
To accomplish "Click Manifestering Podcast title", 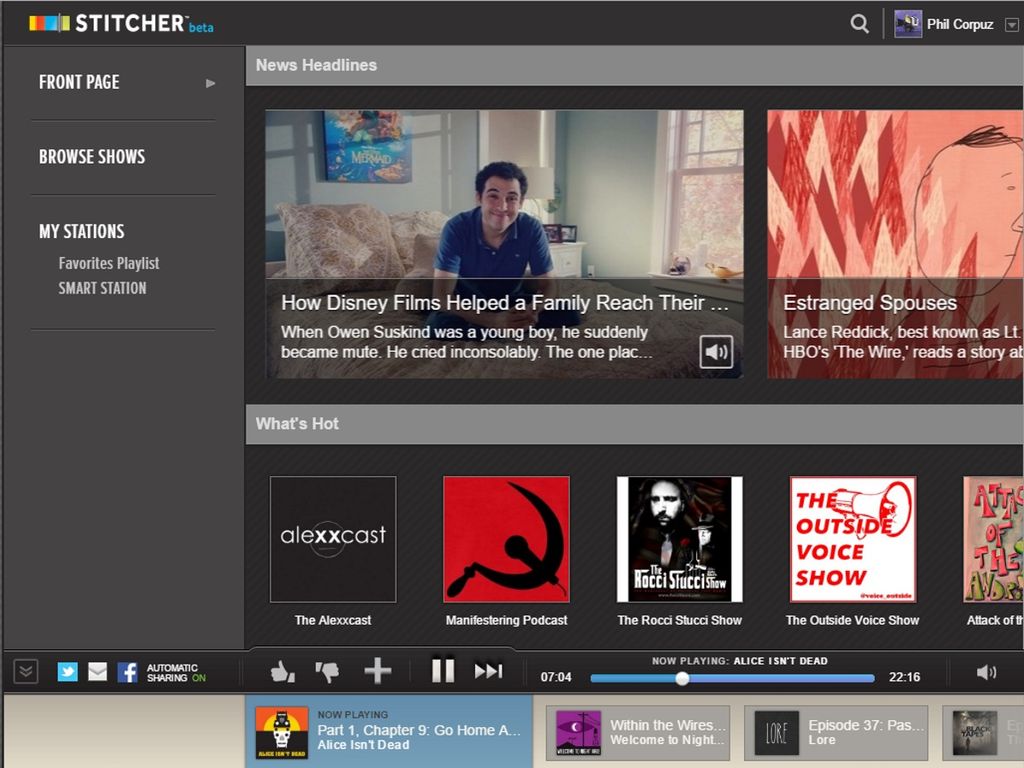I will click(507, 620).
